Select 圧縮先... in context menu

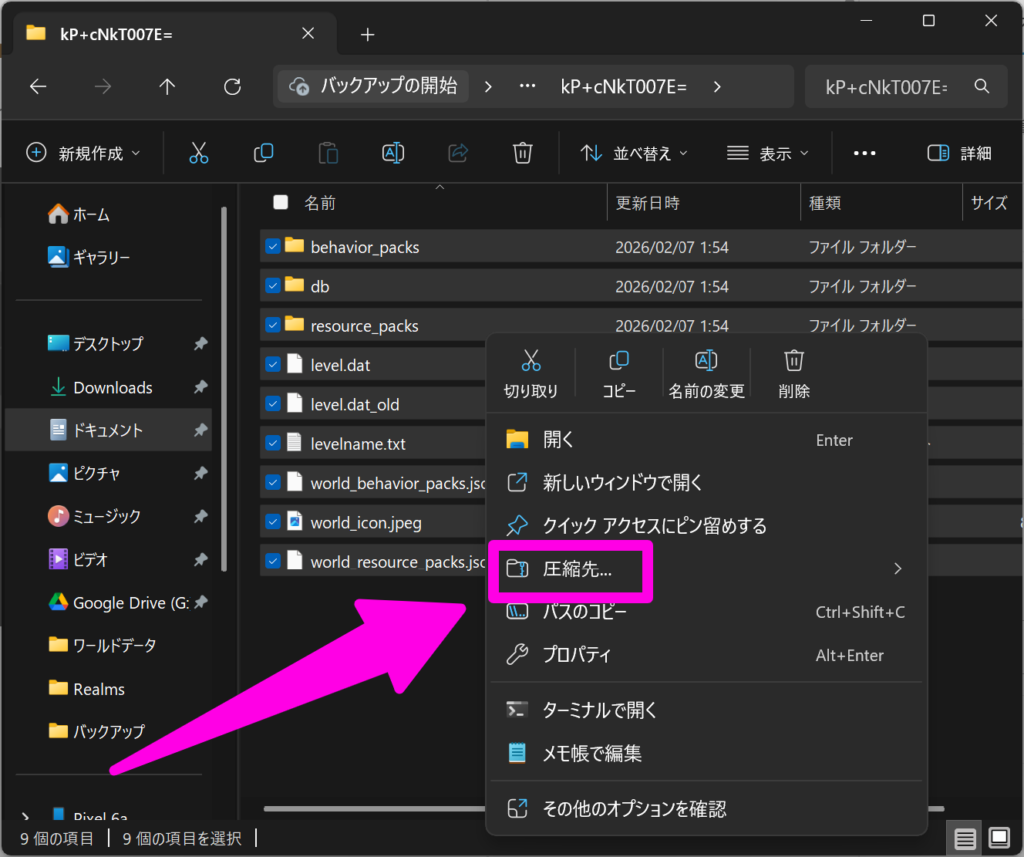pos(577,569)
